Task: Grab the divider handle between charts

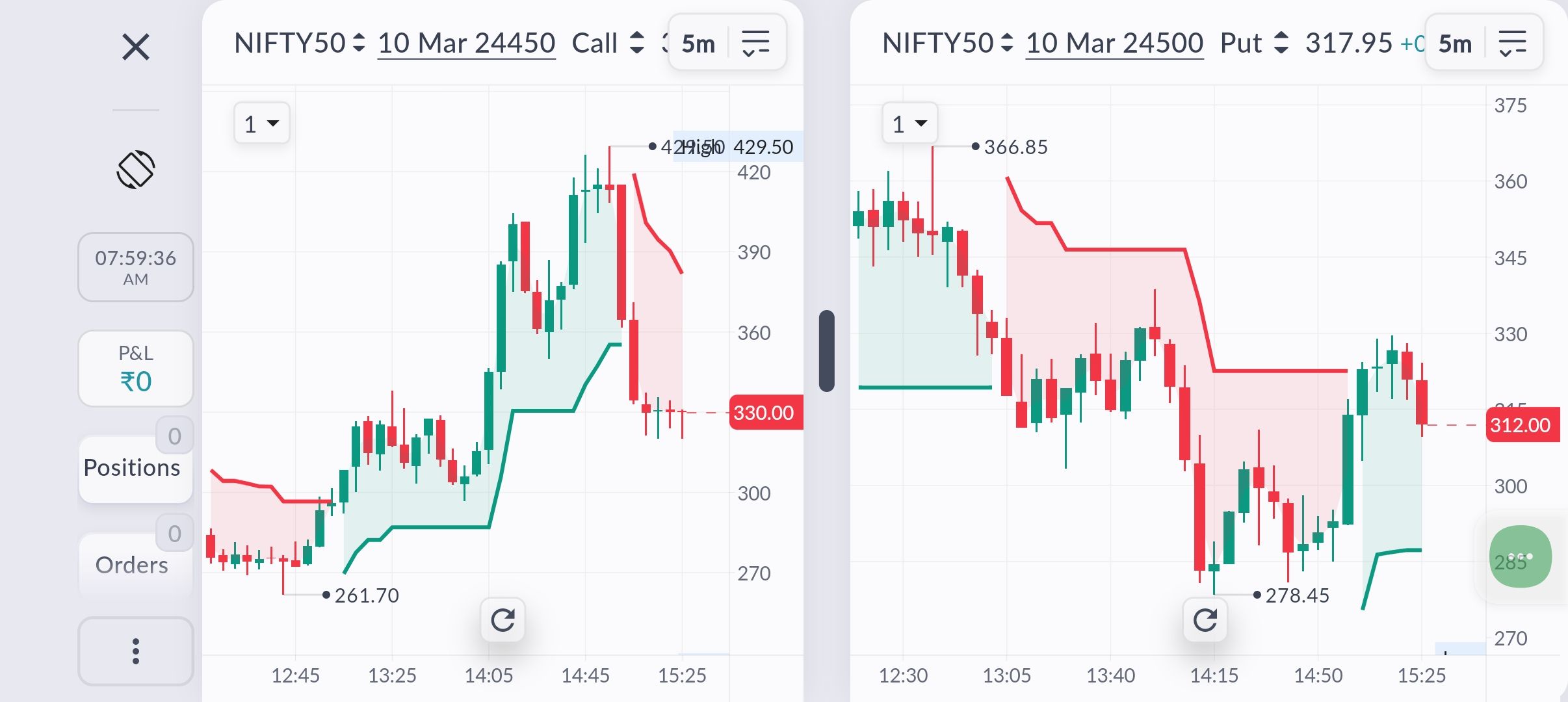Action: (x=826, y=351)
